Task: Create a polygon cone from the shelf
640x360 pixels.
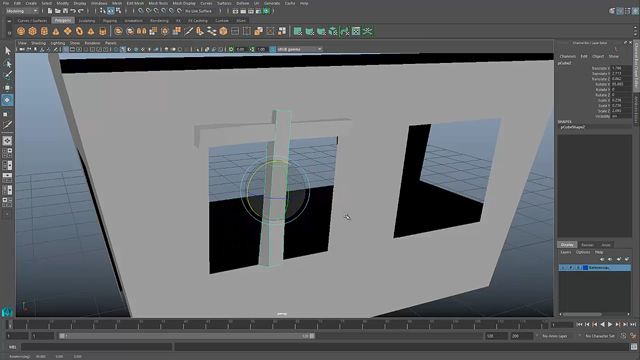Action: [56, 31]
